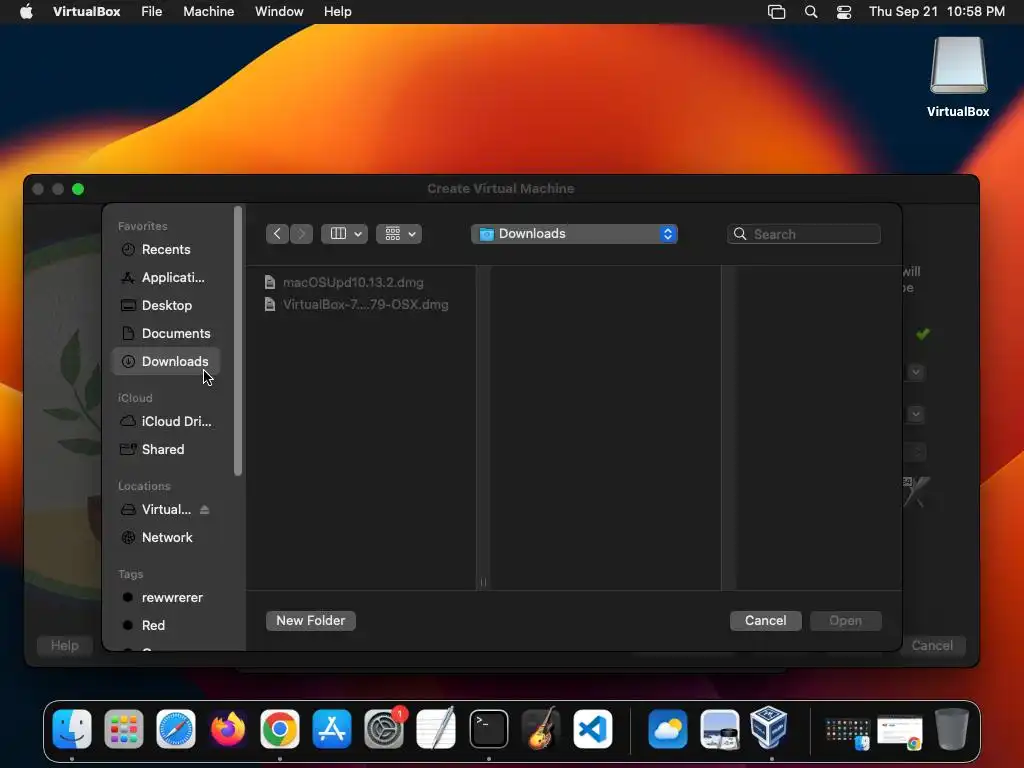Screen dimensions: 1024x768
Task: Select Recents in the sidebar
Action: coord(166,249)
